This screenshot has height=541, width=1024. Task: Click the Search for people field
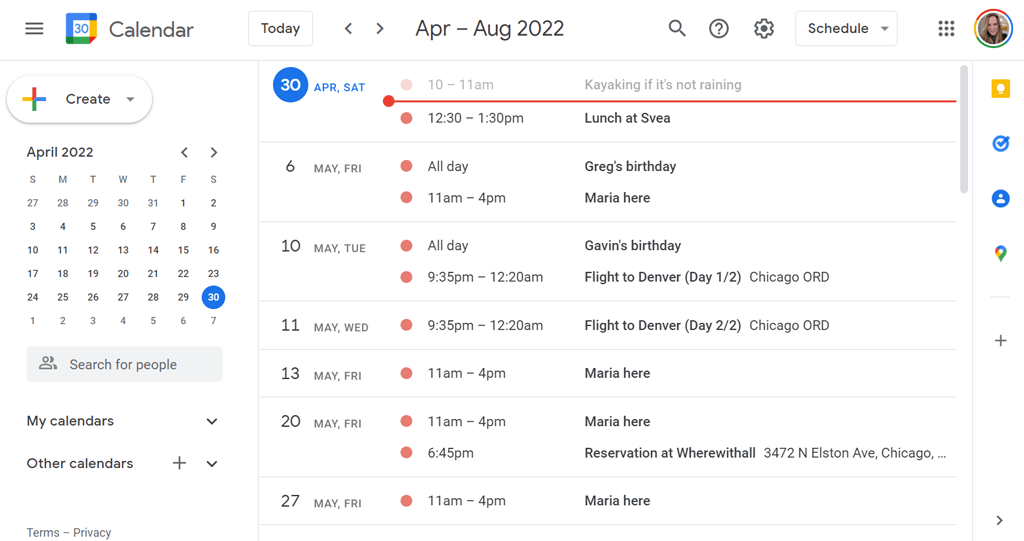click(x=124, y=365)
